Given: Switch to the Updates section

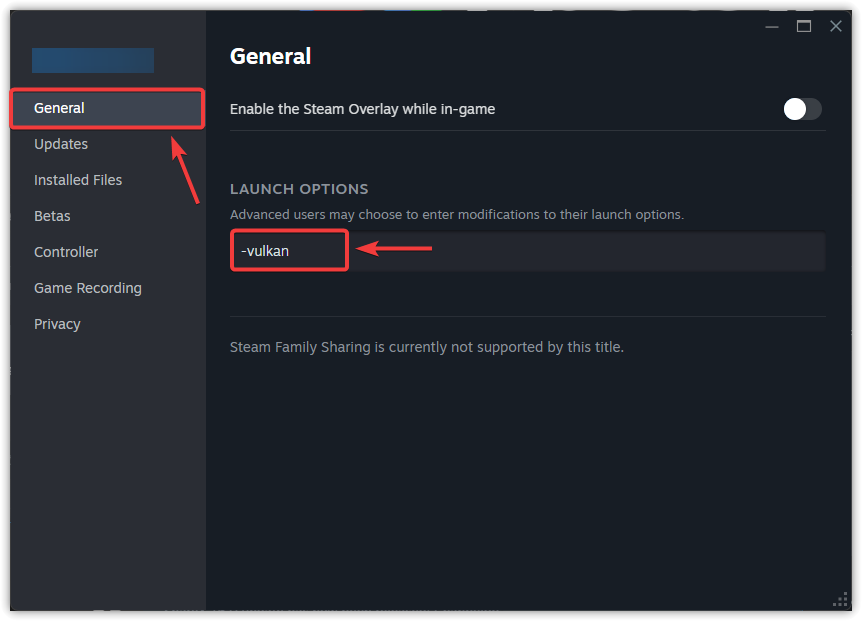Looking at the screenshot, I should click(x=61, y=143).
